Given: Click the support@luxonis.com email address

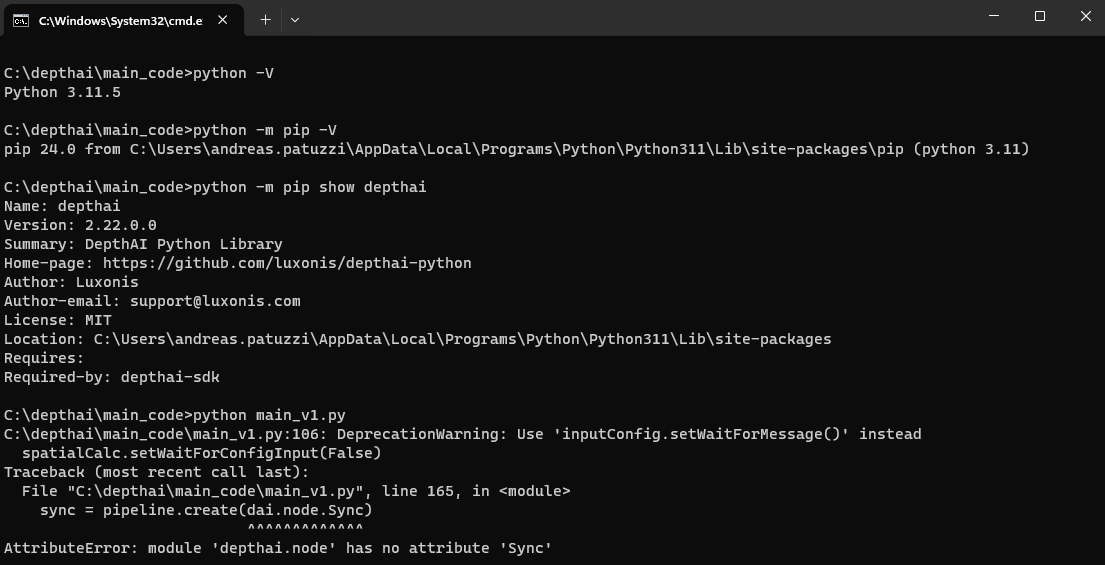Looking at the screenshot, I should point(215,301).
